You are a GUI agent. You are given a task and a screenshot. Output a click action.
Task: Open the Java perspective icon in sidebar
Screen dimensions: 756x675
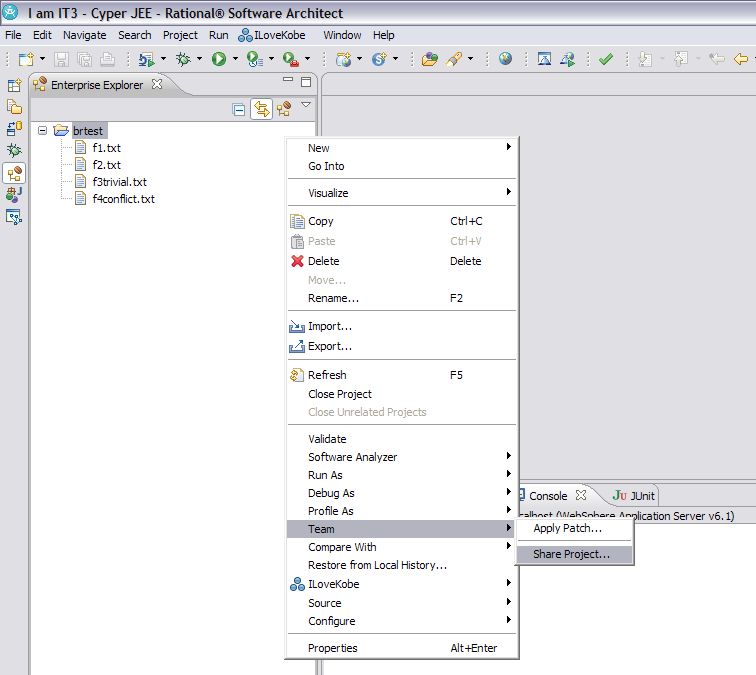tap(14, 194)
